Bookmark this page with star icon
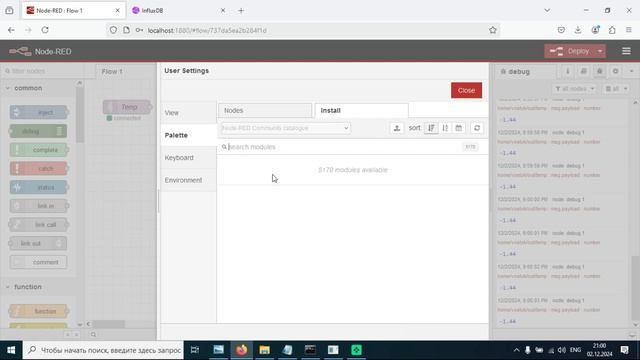 coord(493,30)
